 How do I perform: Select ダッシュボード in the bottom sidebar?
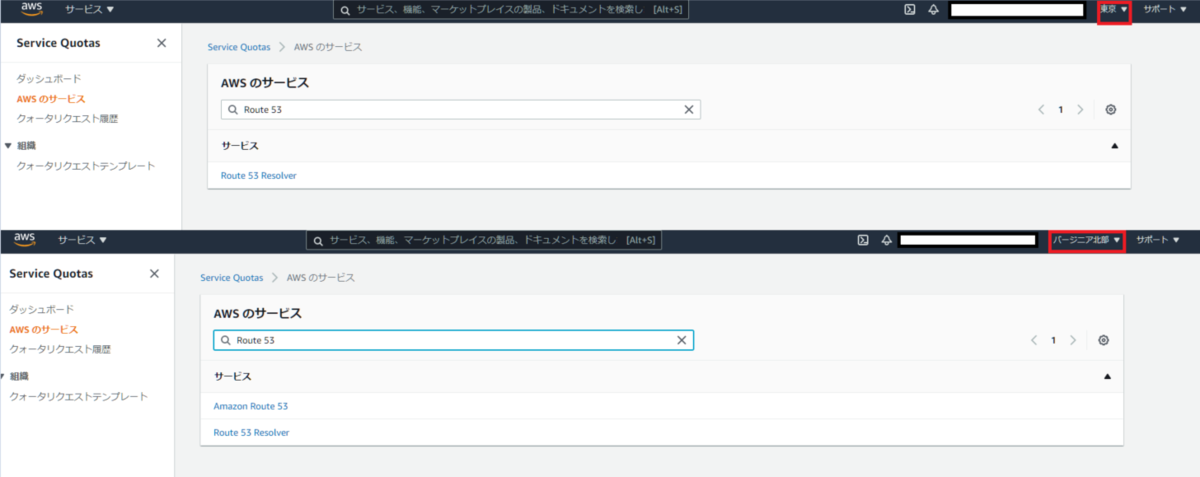click(x=42, y=309)
